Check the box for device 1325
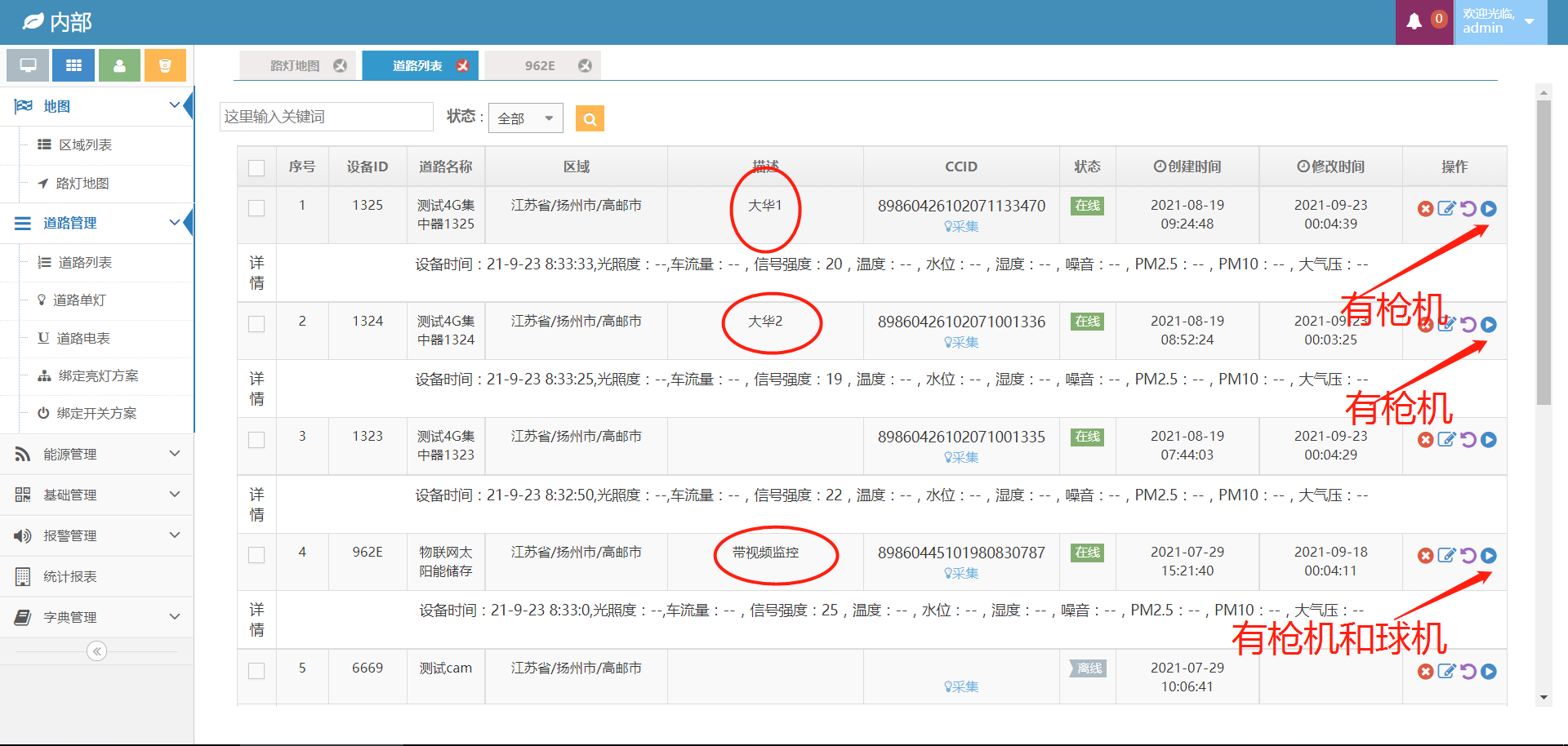Image resolution: width=1568 pixels, height=746 pixels. [256, 208]
